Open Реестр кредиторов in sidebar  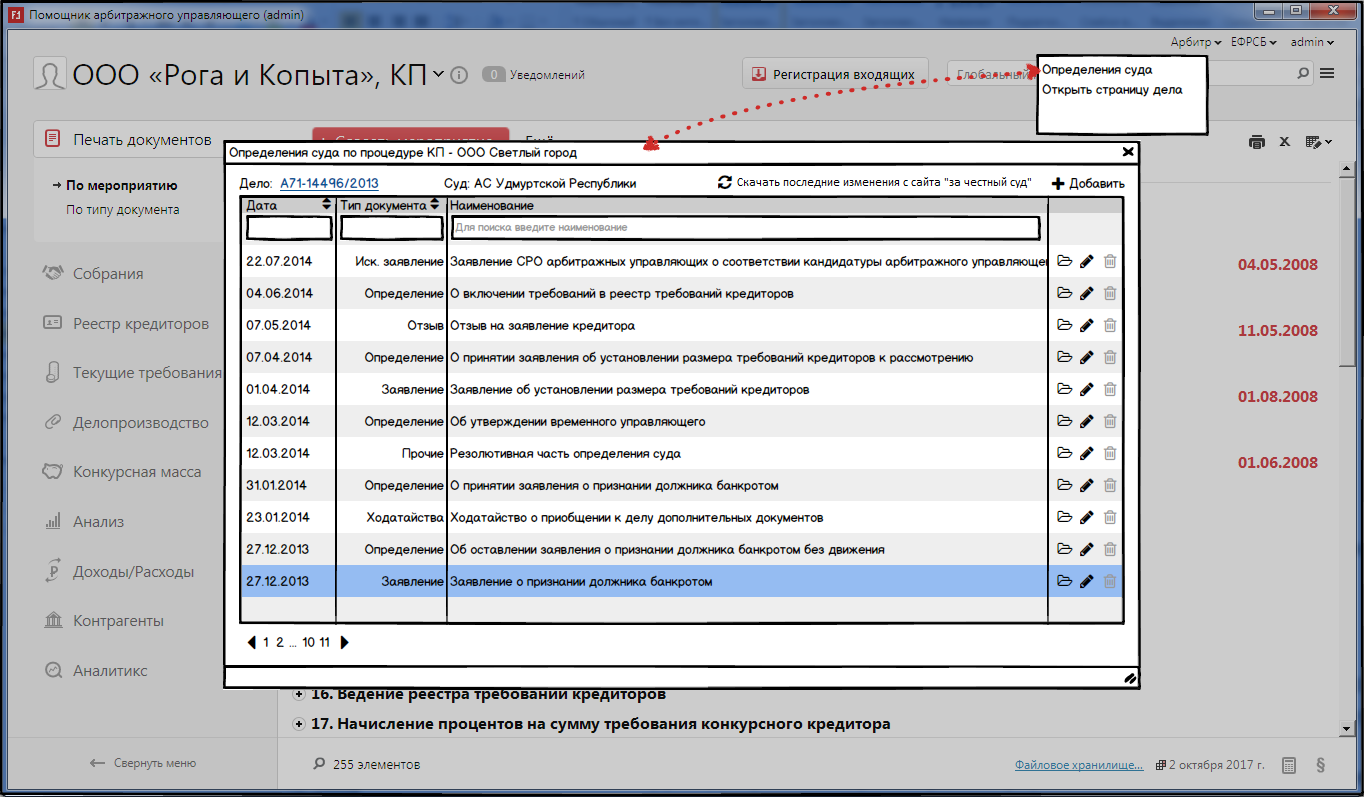(x=140, y=324)
